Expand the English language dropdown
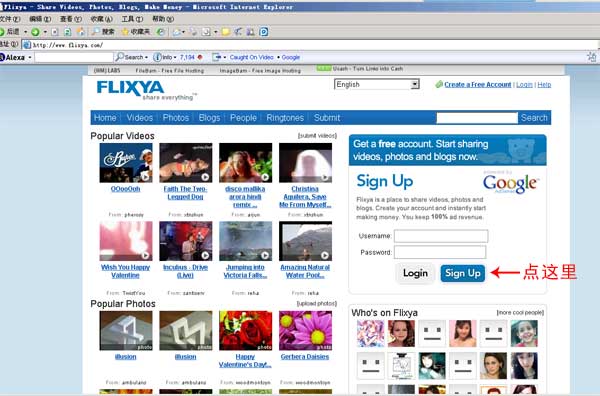The height and width of the screenshot is (396, 600). coord(415,84)
